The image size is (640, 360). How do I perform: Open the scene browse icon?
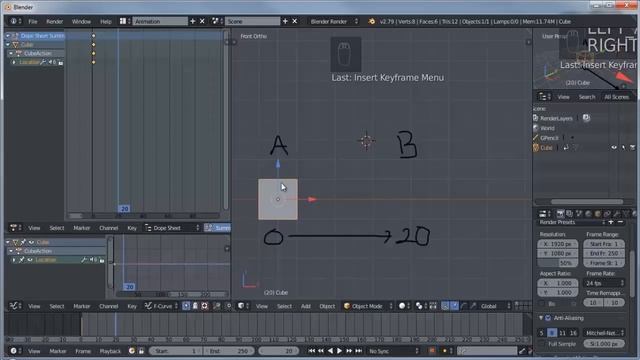coord(217,21)
